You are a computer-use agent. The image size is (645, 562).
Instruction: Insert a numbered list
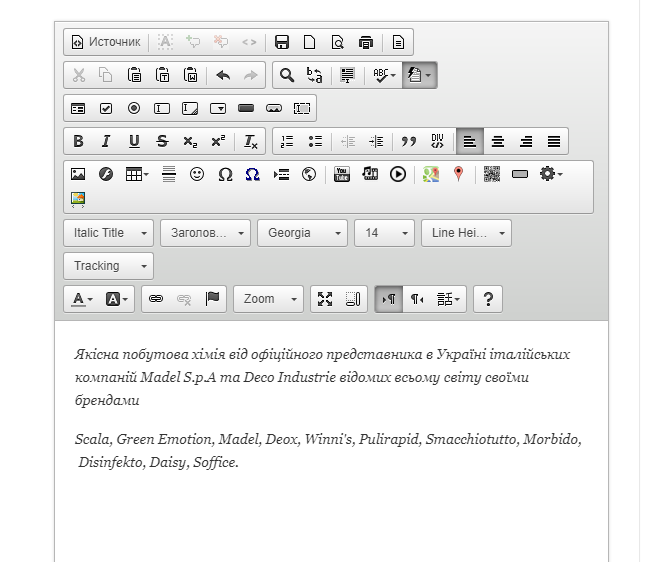click(x=287, y=142)
